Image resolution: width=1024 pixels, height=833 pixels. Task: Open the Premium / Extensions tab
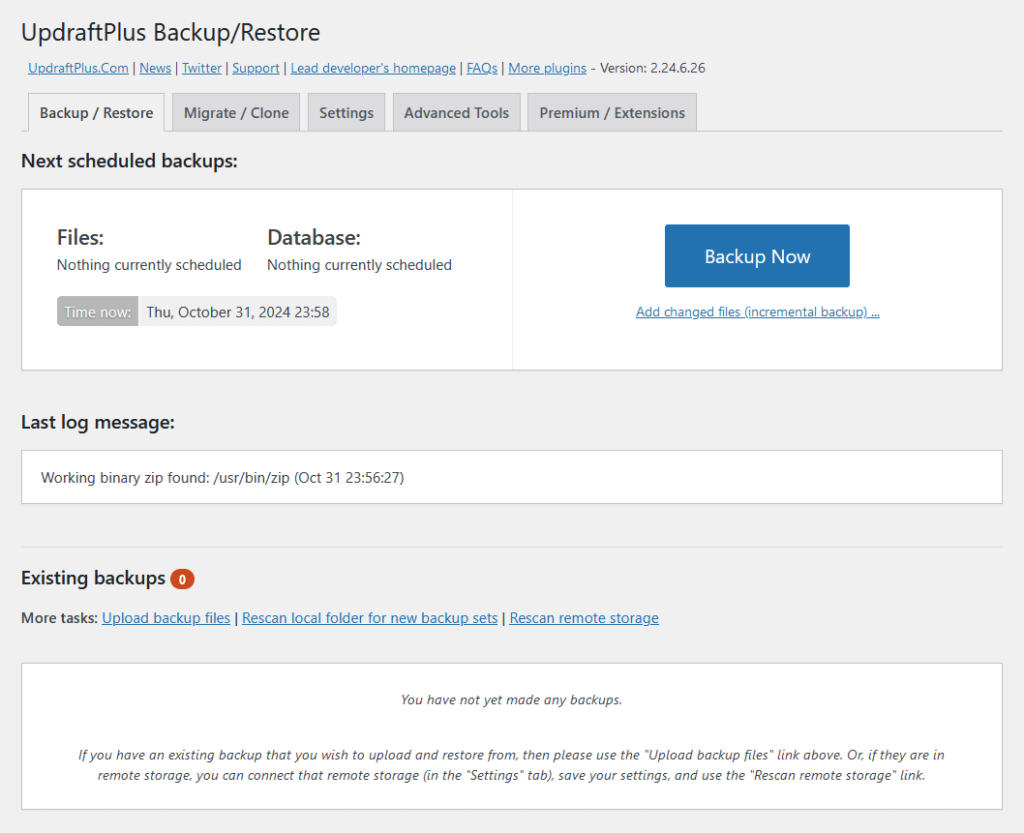612,112
